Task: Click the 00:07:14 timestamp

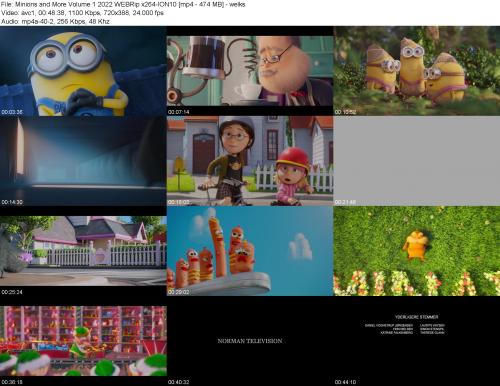Action: [x=179, y=112]
